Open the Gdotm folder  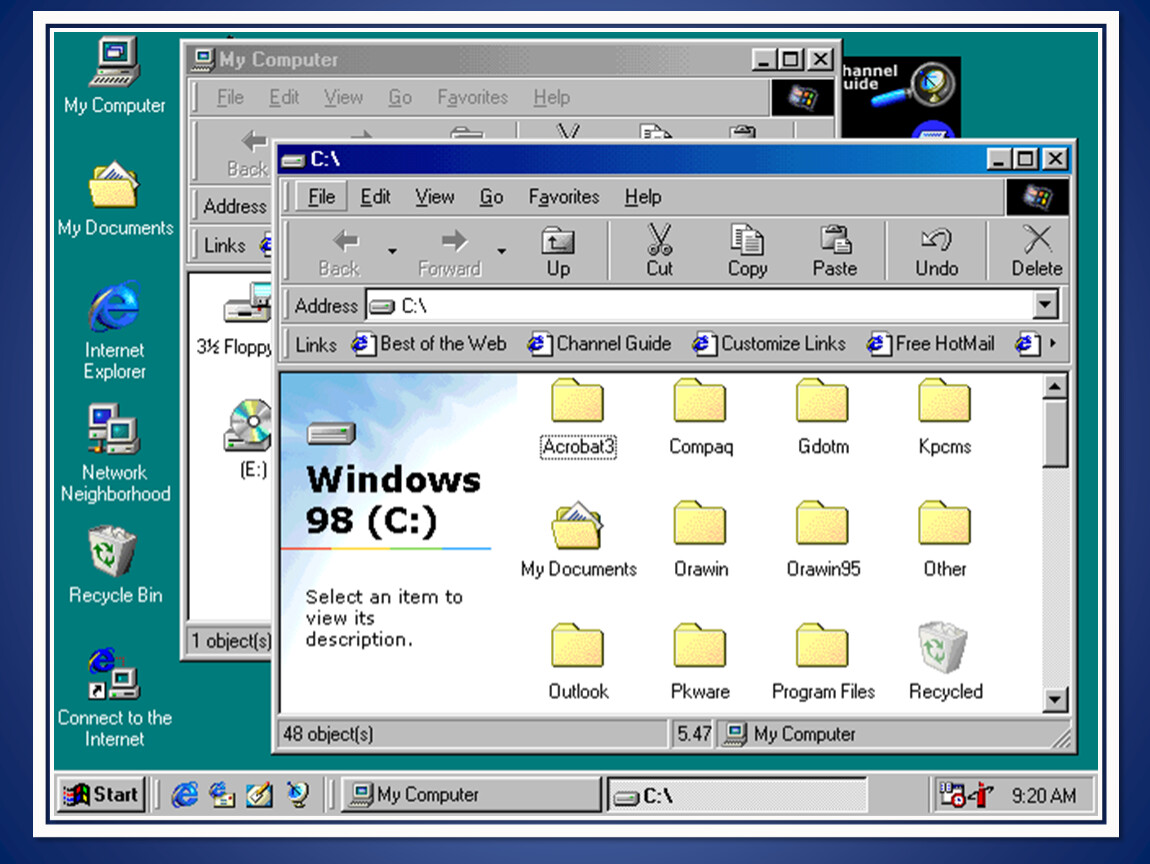823,417
